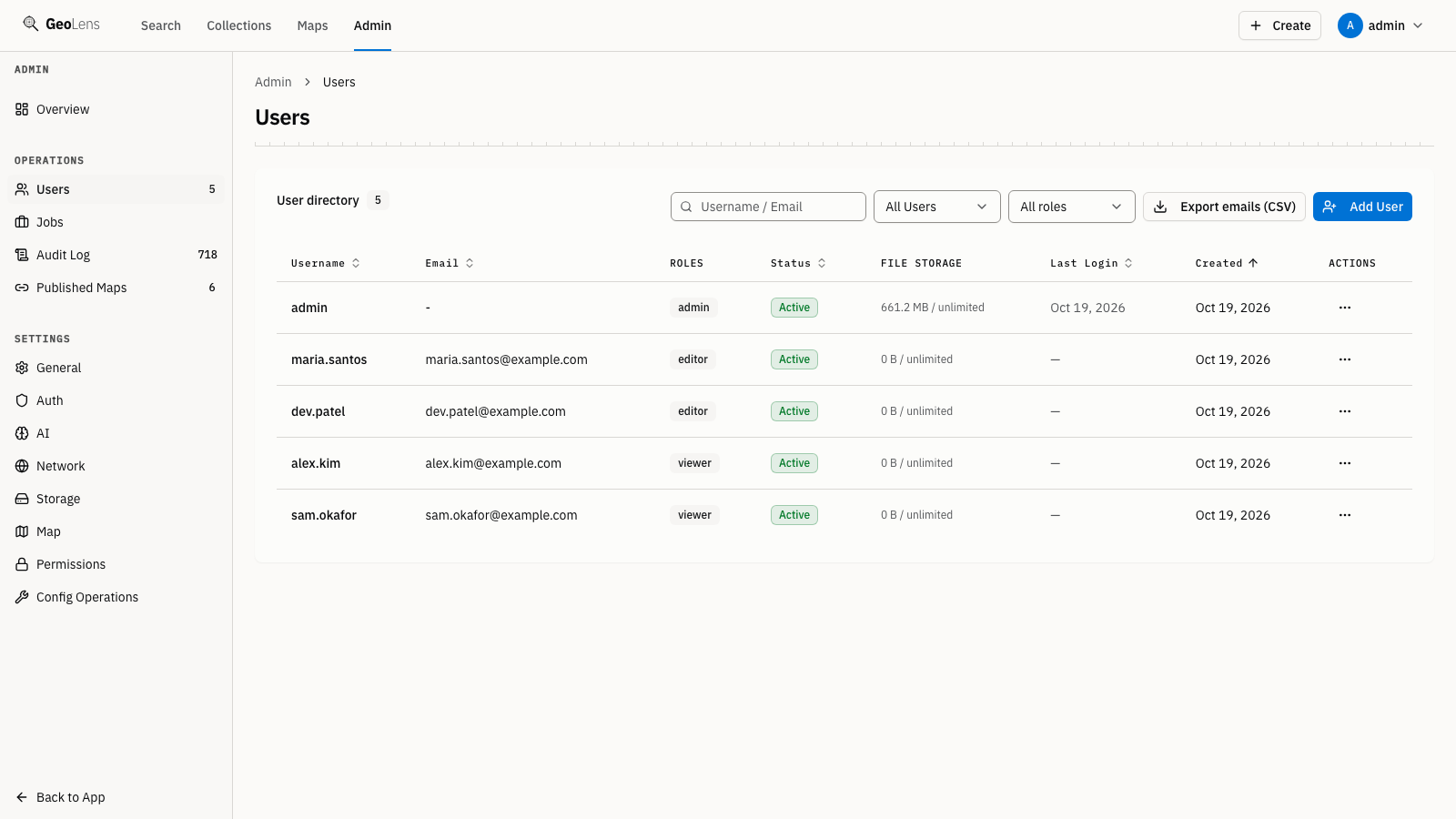Go to the Search tab
1456x819 pixels.
(161, 25)
